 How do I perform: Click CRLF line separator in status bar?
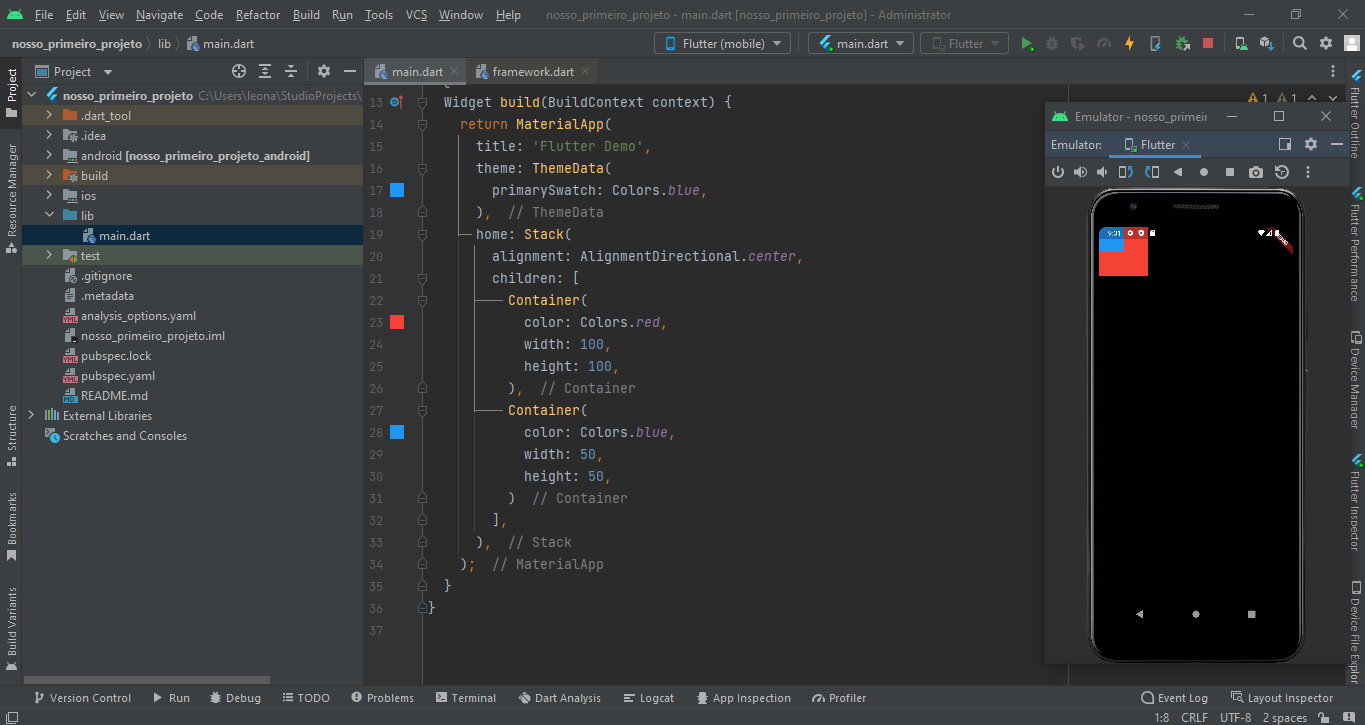(1194, 717)
